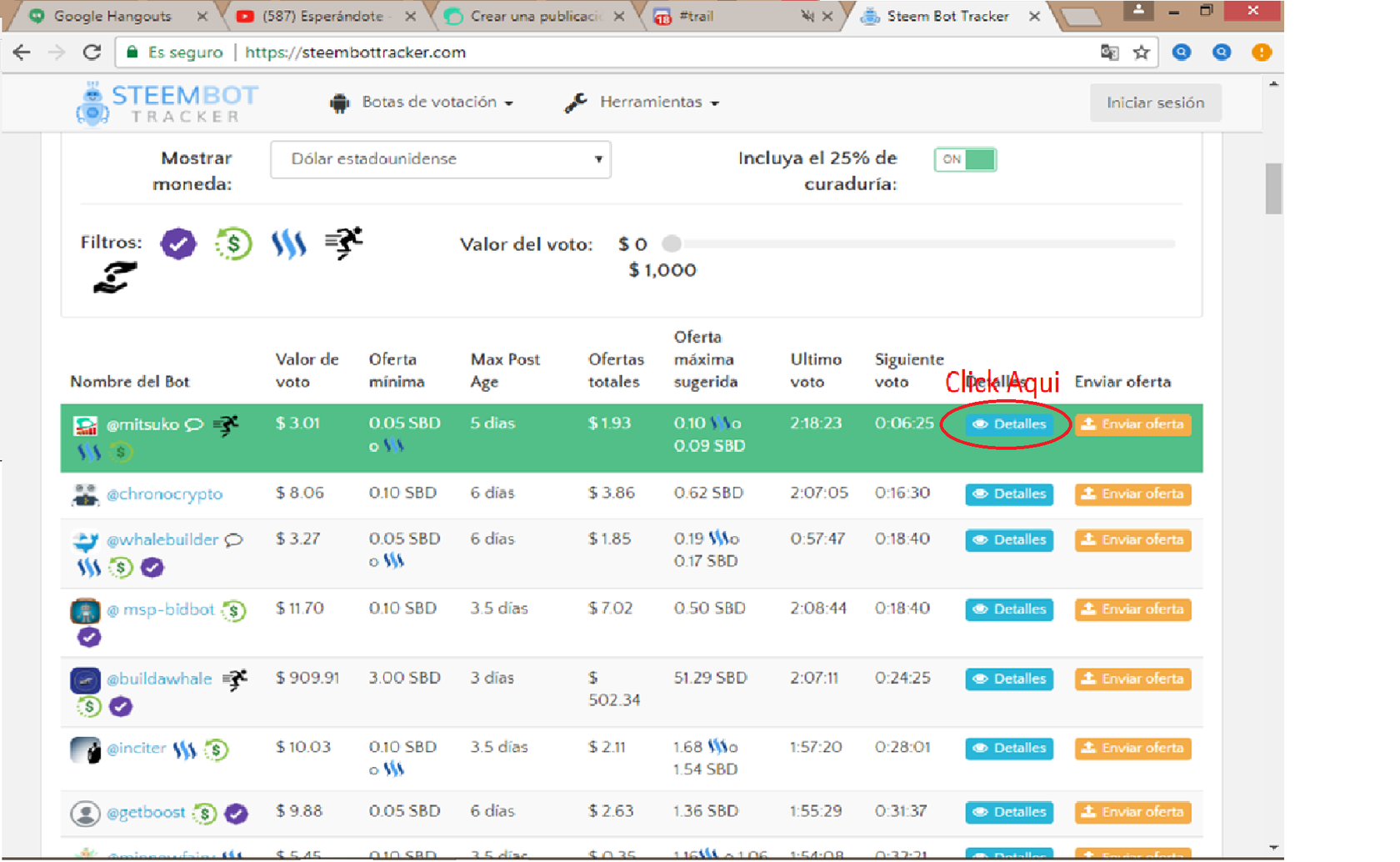Click the green secure lock icon
Viewport: 1400px width, 862px height.
tap(132, 53)
